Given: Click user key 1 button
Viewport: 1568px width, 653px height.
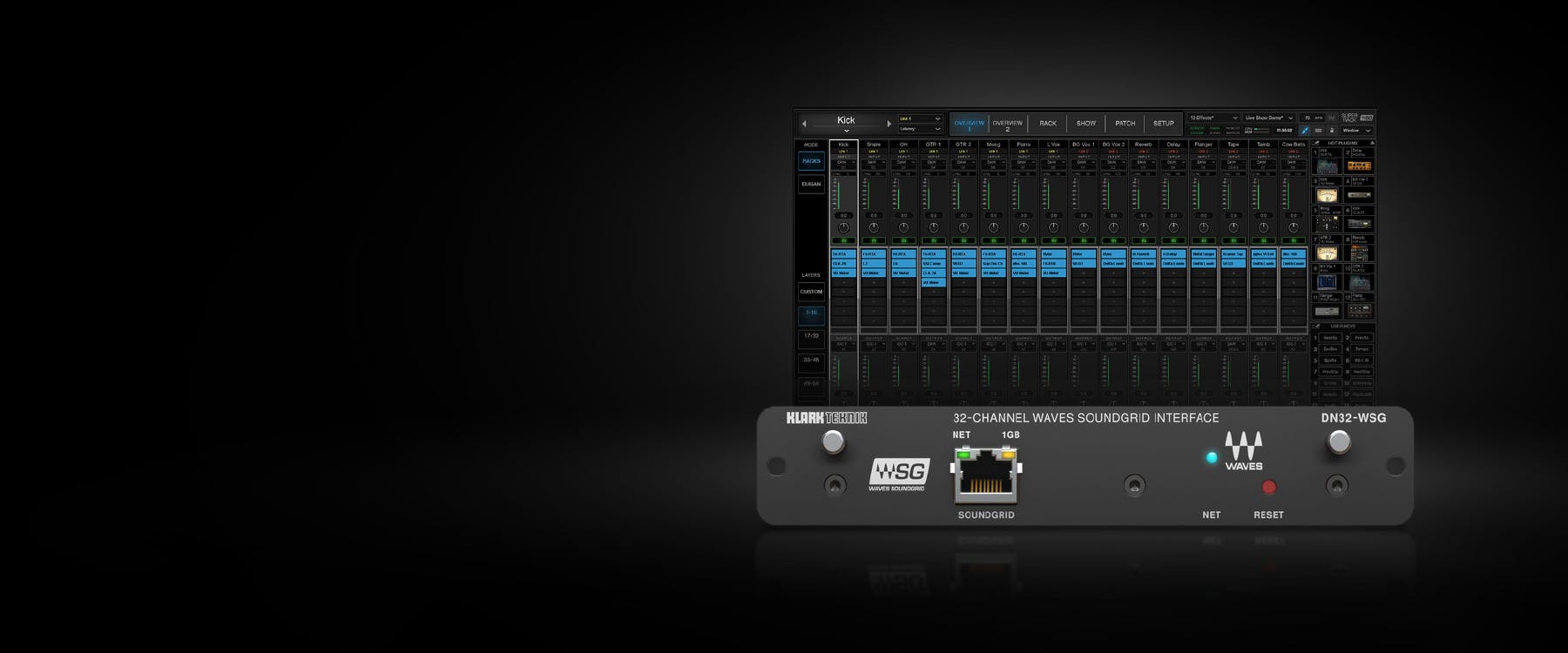Looking at the screenshot, I should pos(1330,338).
